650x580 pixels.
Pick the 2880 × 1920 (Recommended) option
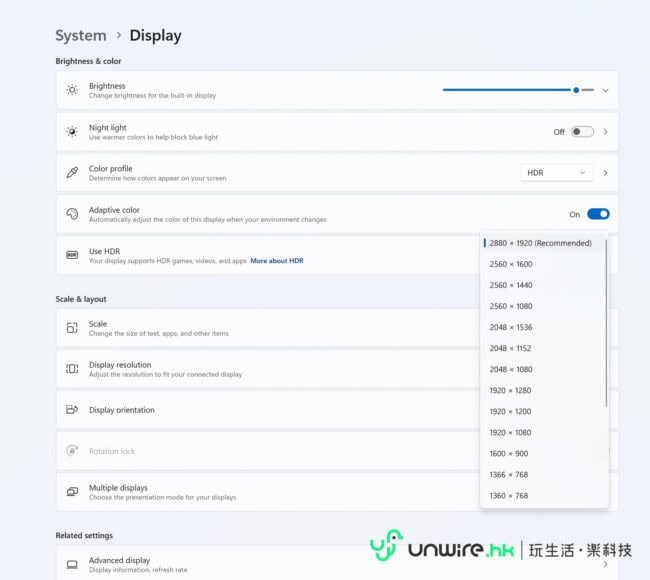point(540,243)
